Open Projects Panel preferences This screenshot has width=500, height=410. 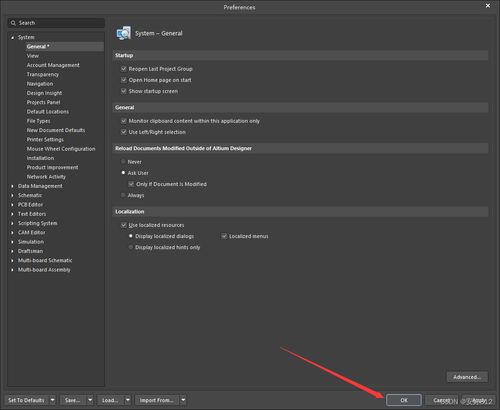[43, 102]
